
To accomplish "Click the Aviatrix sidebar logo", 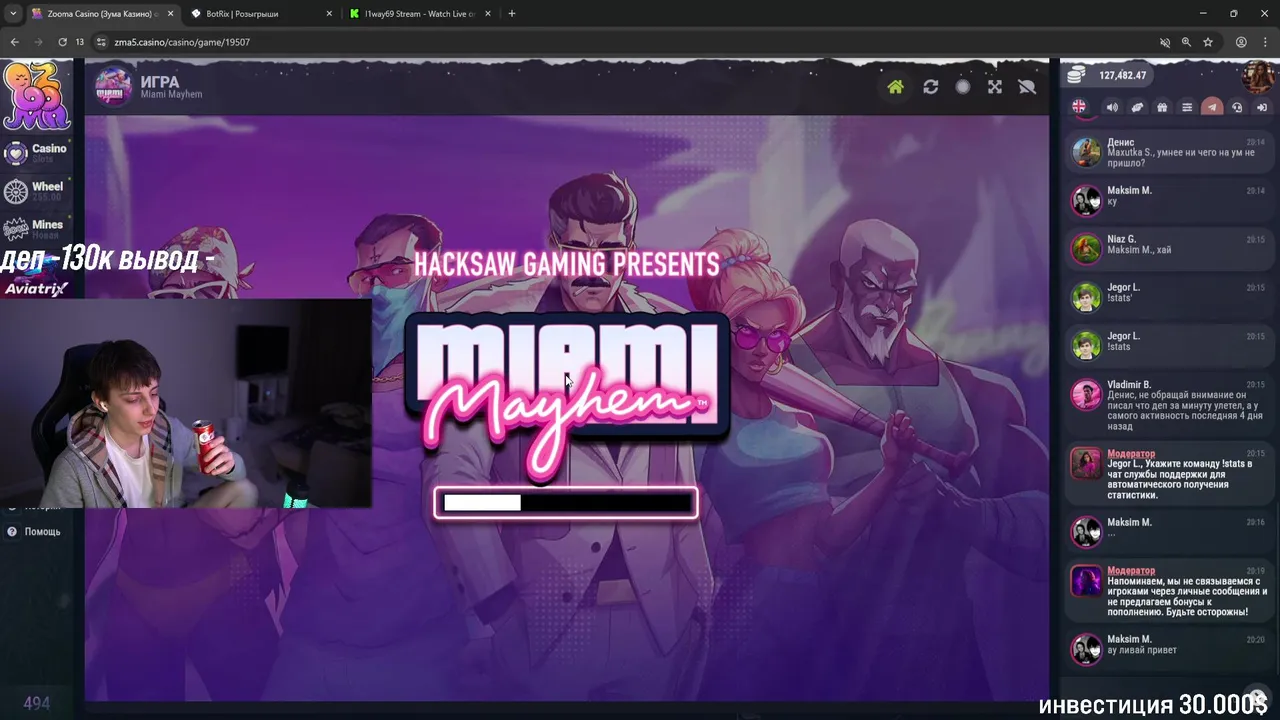I will (36, 288).
